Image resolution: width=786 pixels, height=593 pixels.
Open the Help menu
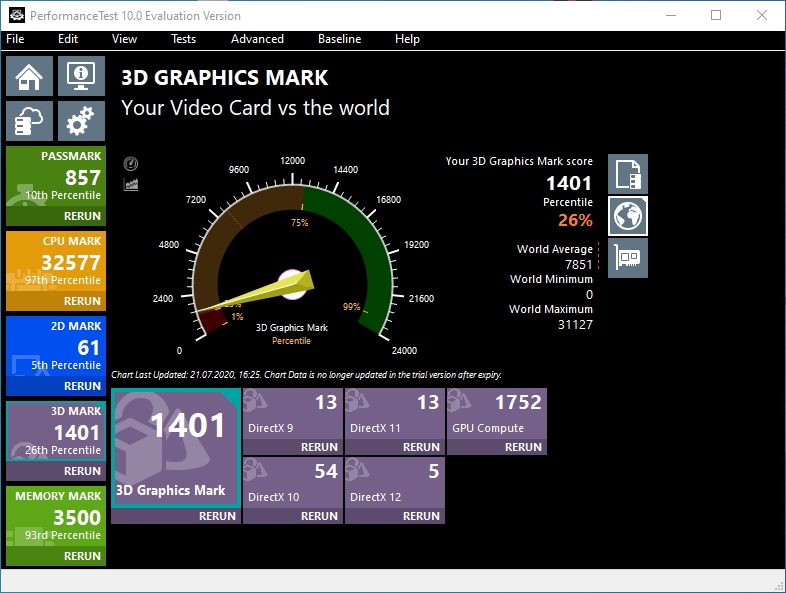point(407,39)
